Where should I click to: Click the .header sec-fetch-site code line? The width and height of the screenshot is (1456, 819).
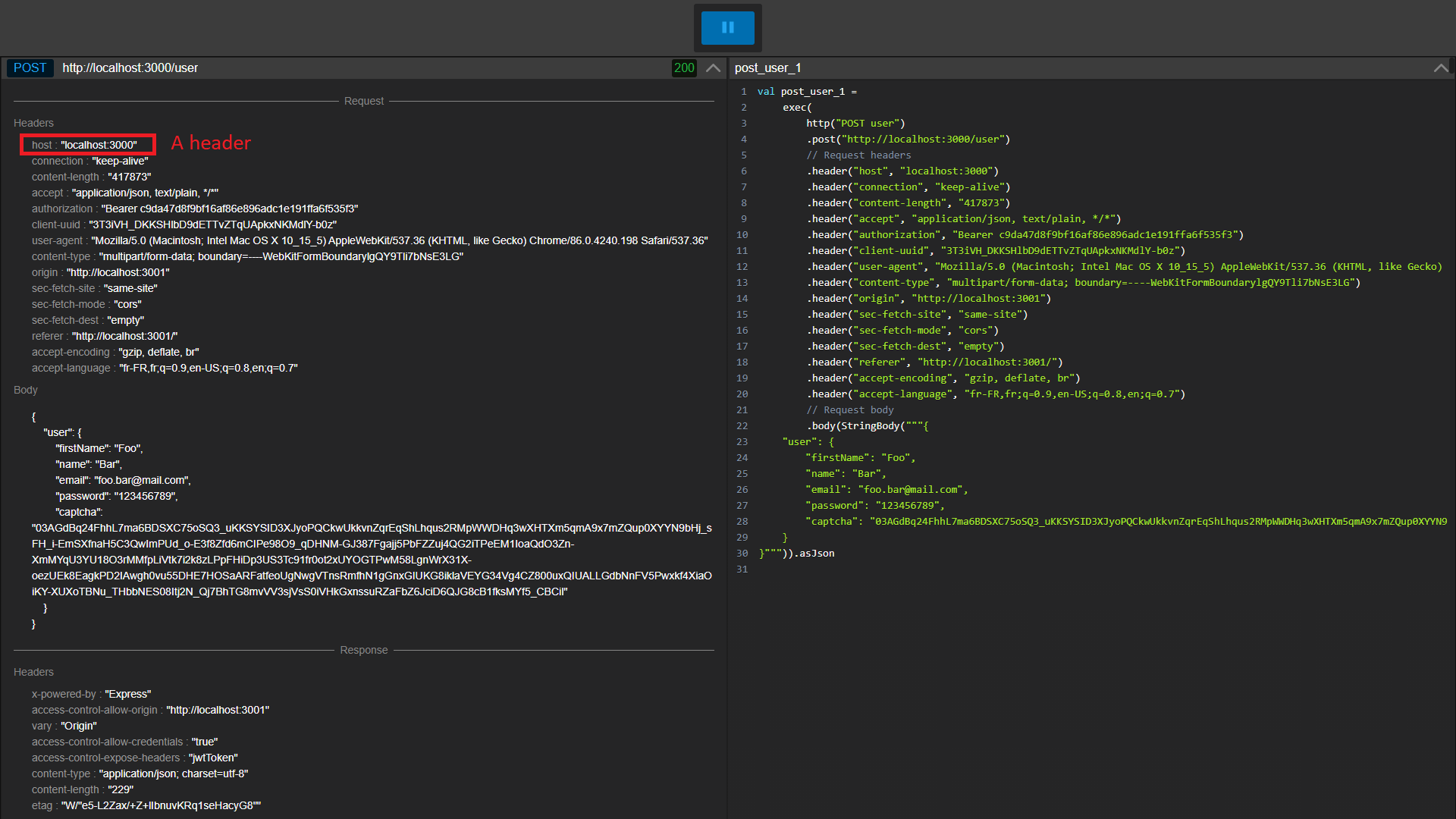click(917, 314)
